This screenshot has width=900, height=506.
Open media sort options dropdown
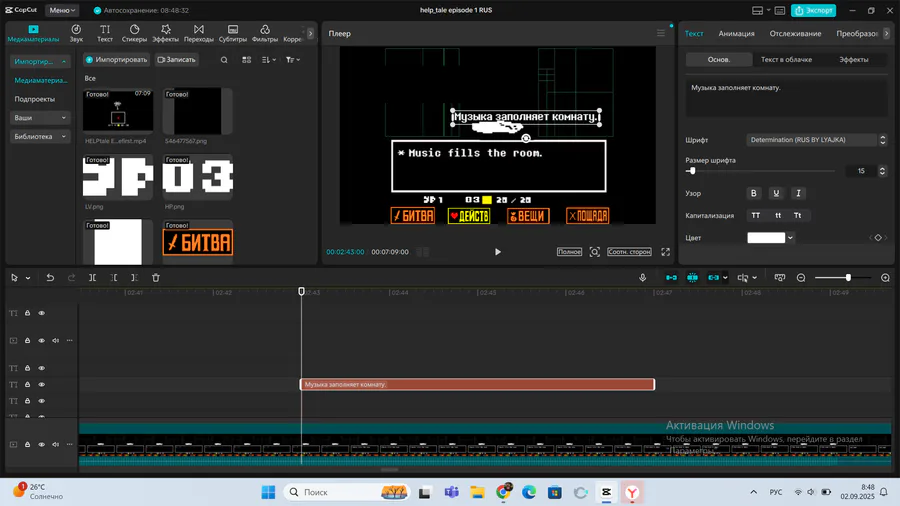[x=269, y=60]
